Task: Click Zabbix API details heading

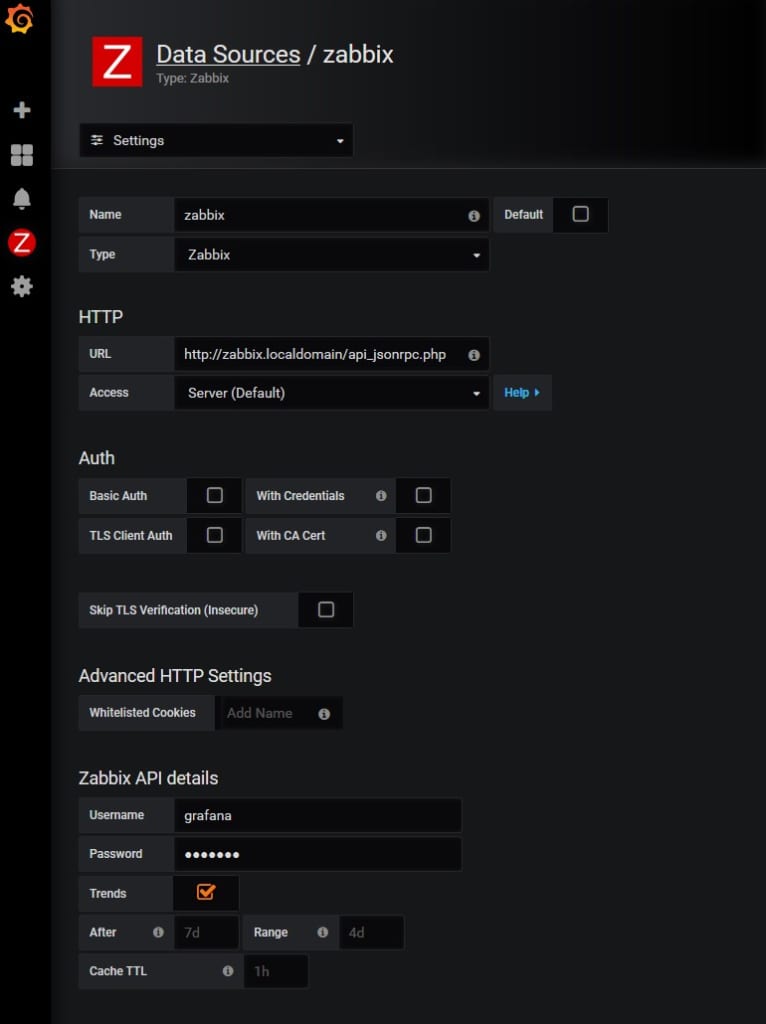Action: (148, 778)
